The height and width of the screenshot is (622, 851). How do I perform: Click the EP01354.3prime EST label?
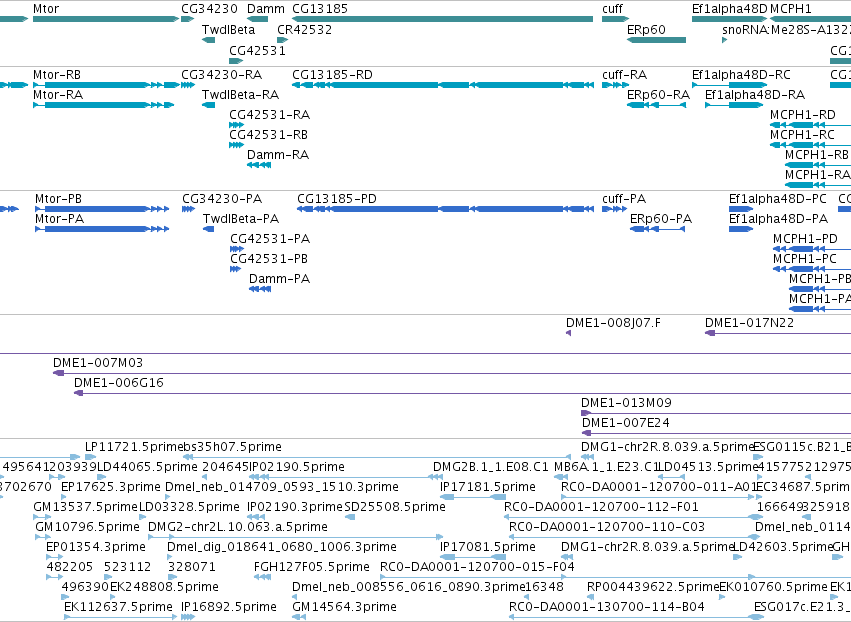pyautogui.click(x=96, y=547)
